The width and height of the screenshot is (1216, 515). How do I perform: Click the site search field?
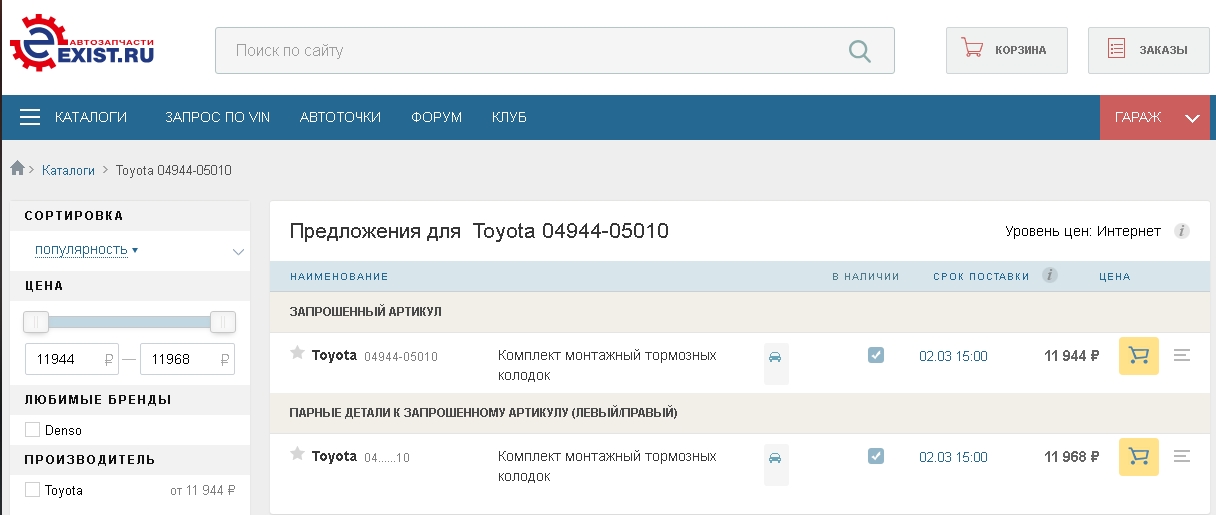point(530,50)
